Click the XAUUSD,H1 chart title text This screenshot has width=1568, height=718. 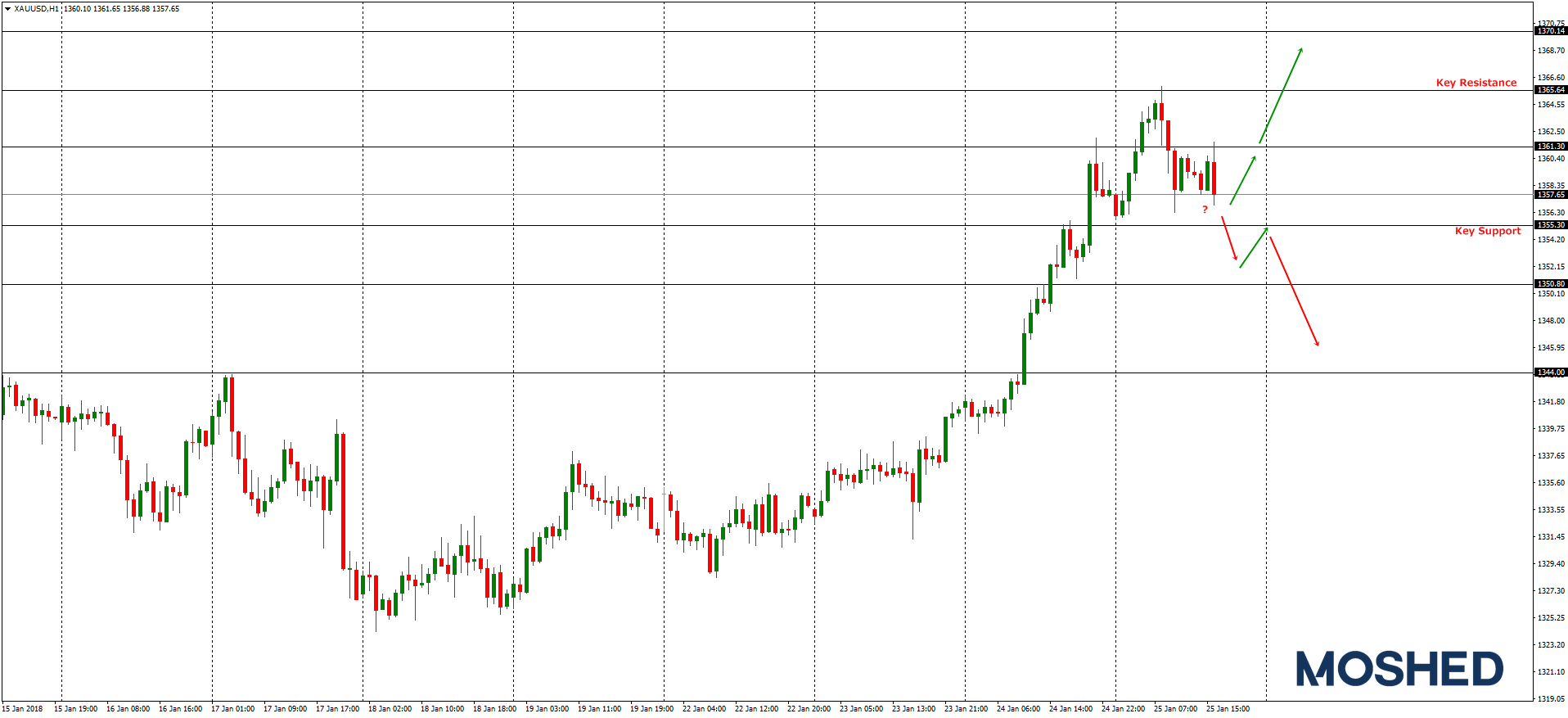point(37,9)
